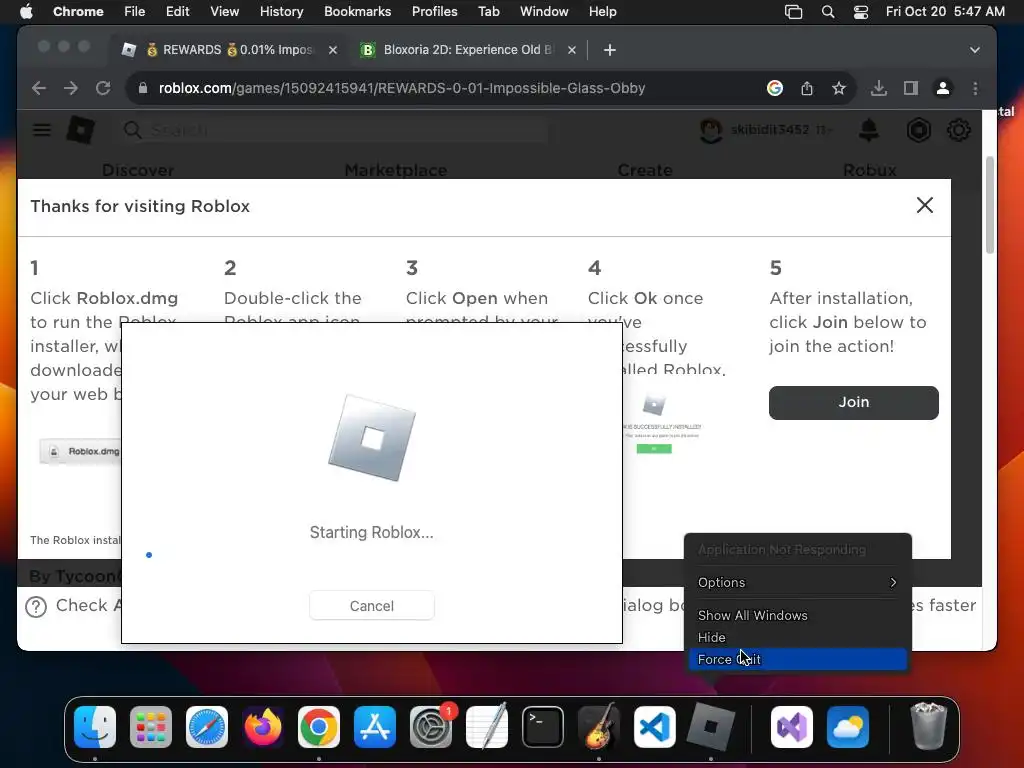Image resolution: width=1024 pixels, height=768 pixels.
Task: Open Terminal from the dock
Action: coord(543,727)
